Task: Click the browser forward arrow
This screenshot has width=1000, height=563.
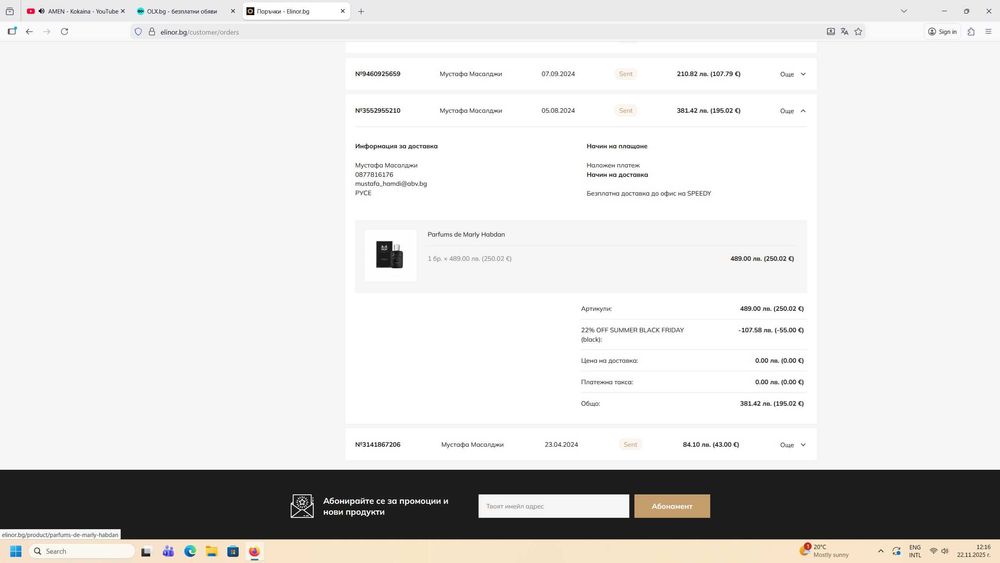Action: pos(47,31)
